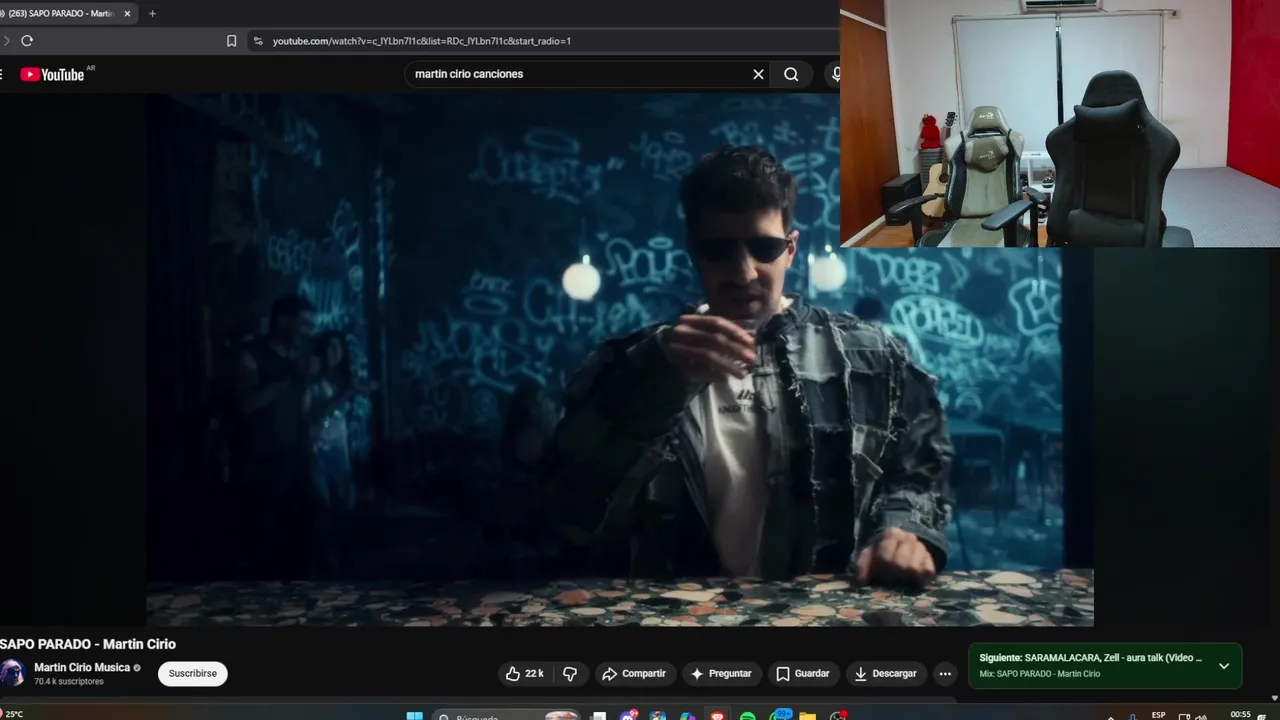Click the 70.4 k suscriptores text
Image resolution: width=1280 pixels, height=720 pixels.
point(69,682)
